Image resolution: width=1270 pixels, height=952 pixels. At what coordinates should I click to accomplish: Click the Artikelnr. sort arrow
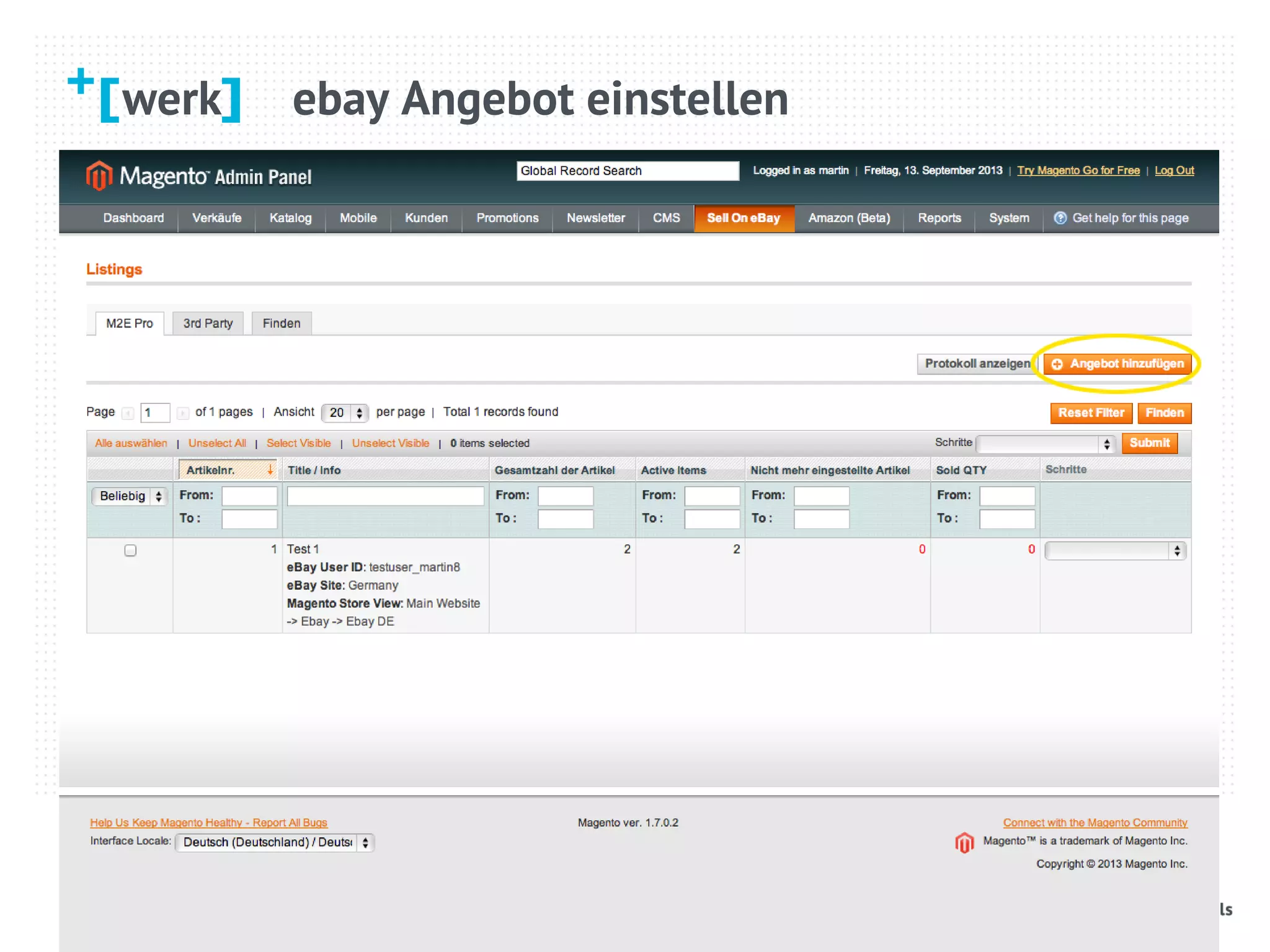point(270,470)
